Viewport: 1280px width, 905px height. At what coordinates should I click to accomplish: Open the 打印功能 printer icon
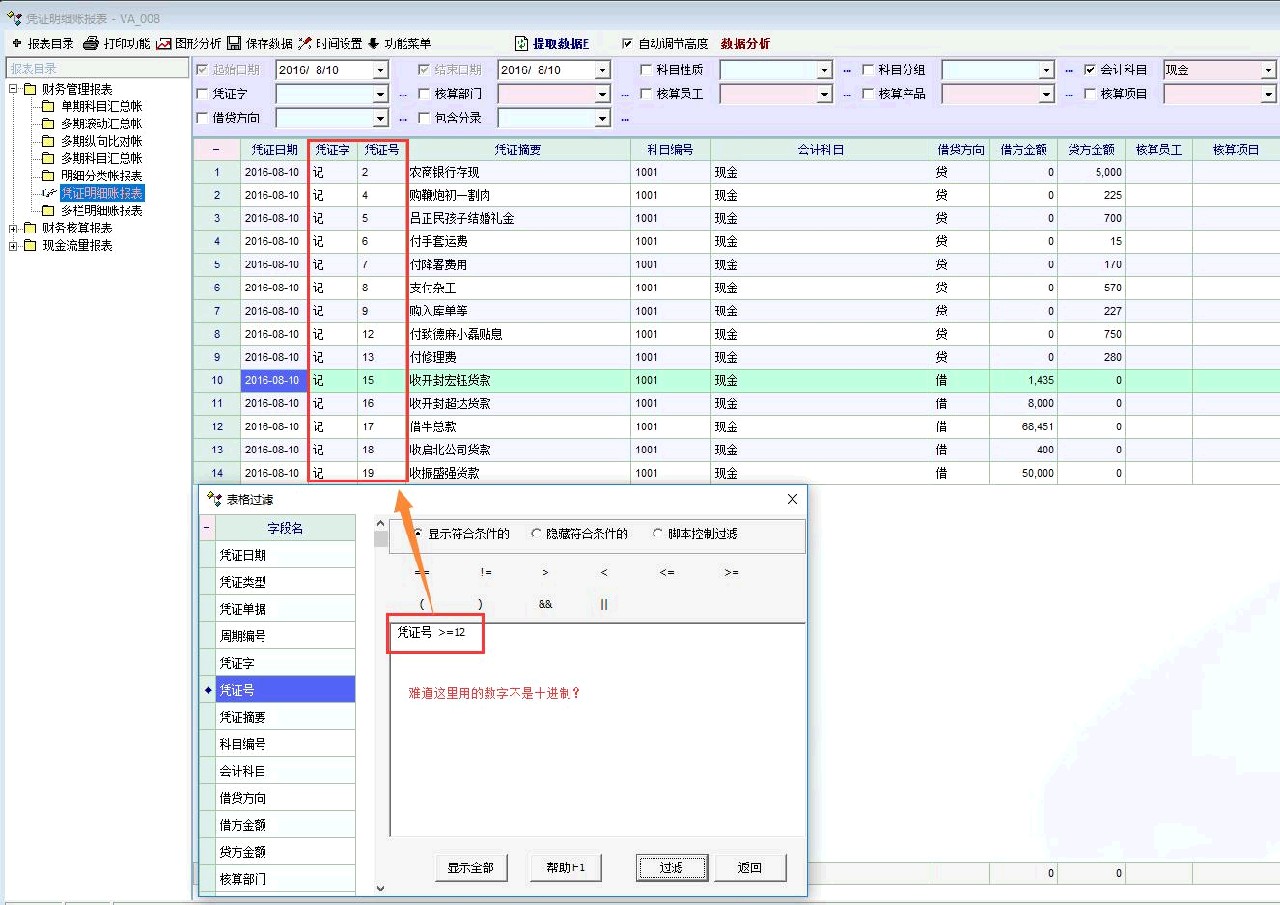click(91, 44)
